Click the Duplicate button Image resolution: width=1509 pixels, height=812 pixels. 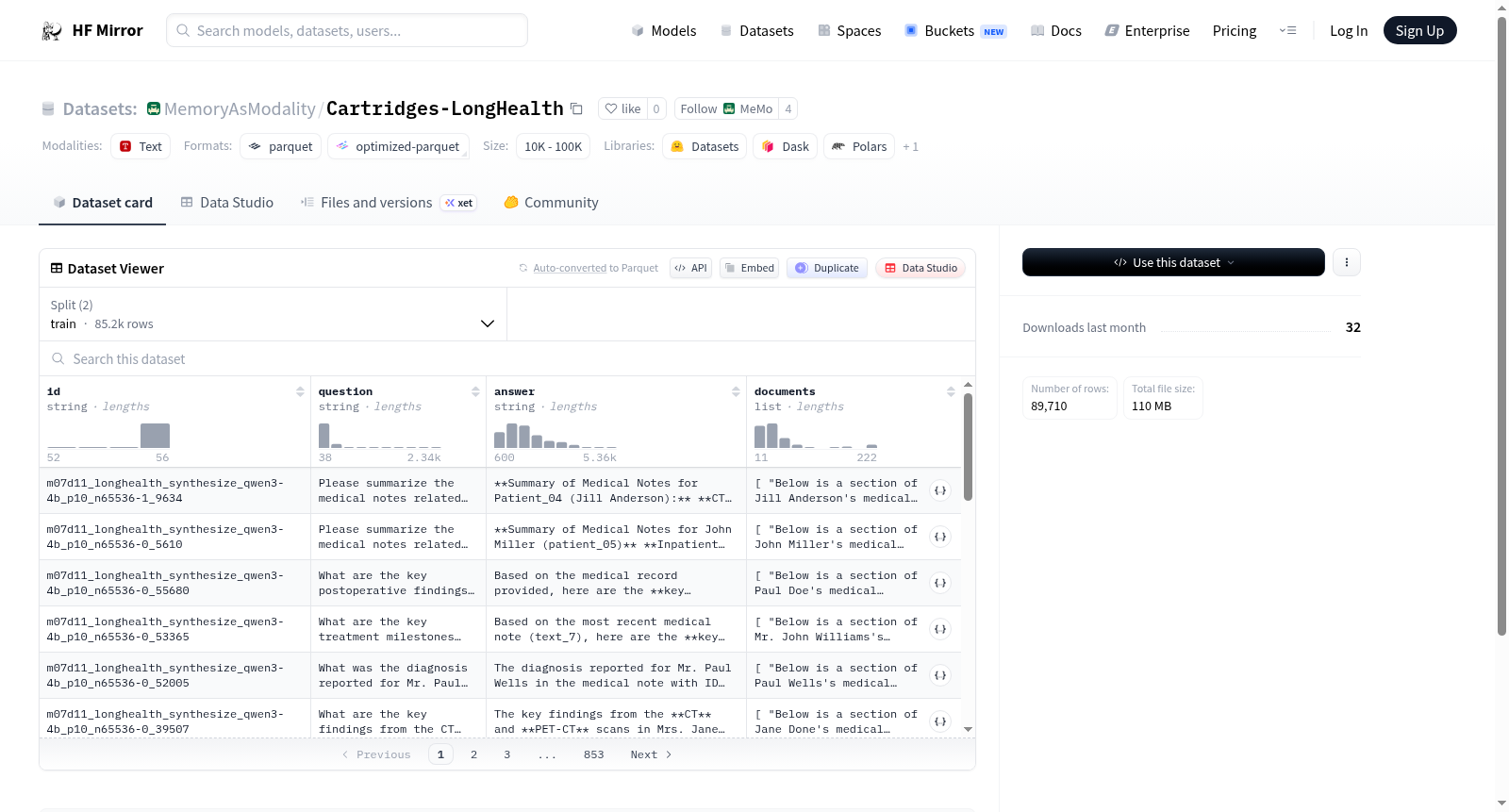827,268
